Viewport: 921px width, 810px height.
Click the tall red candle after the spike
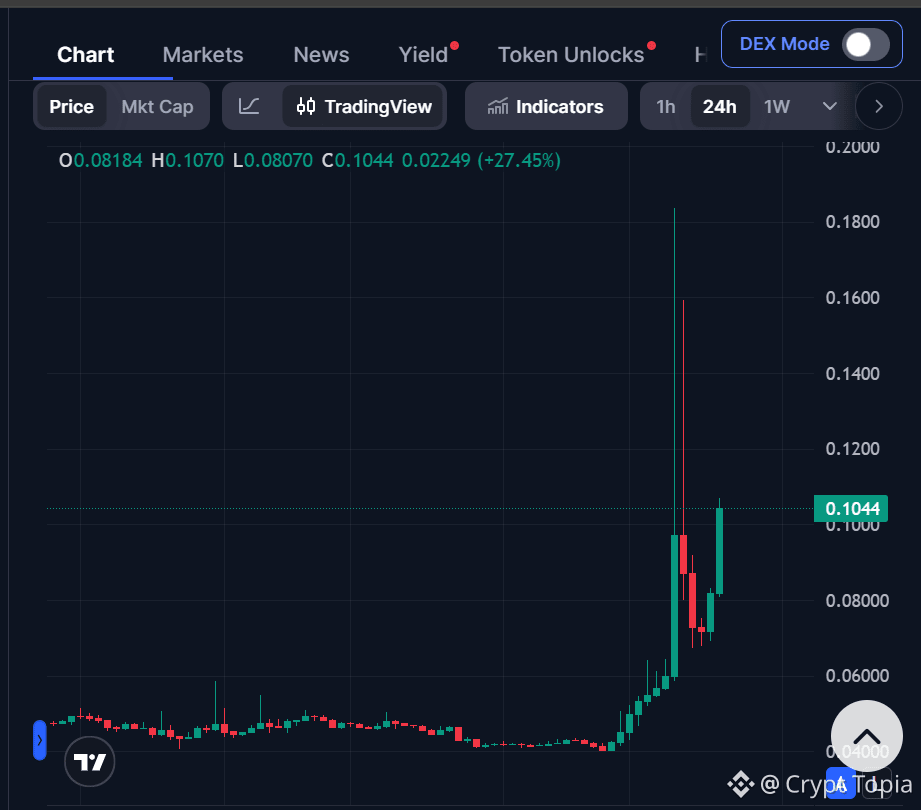pos(684,554)
